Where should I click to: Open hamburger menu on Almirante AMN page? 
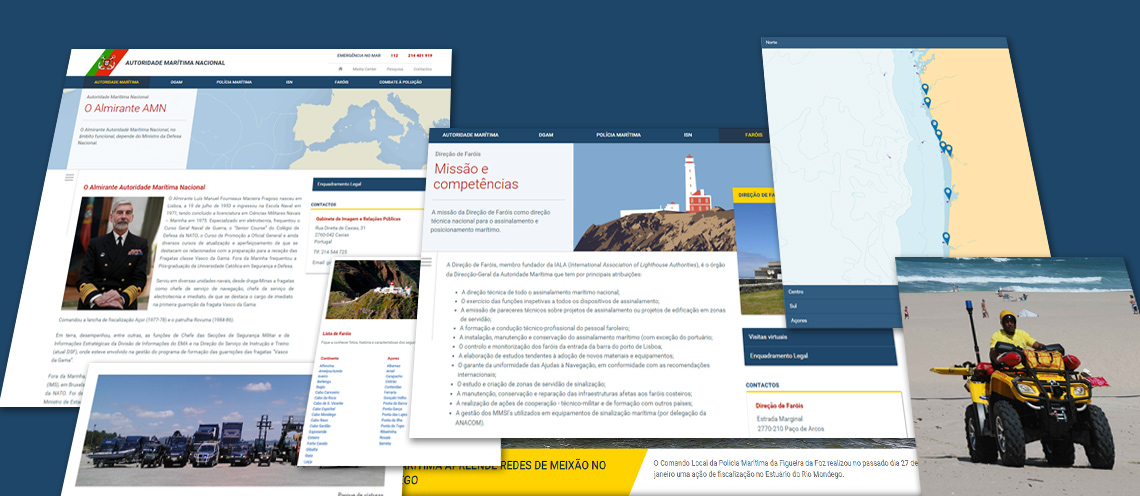click(x=69, y=177)
